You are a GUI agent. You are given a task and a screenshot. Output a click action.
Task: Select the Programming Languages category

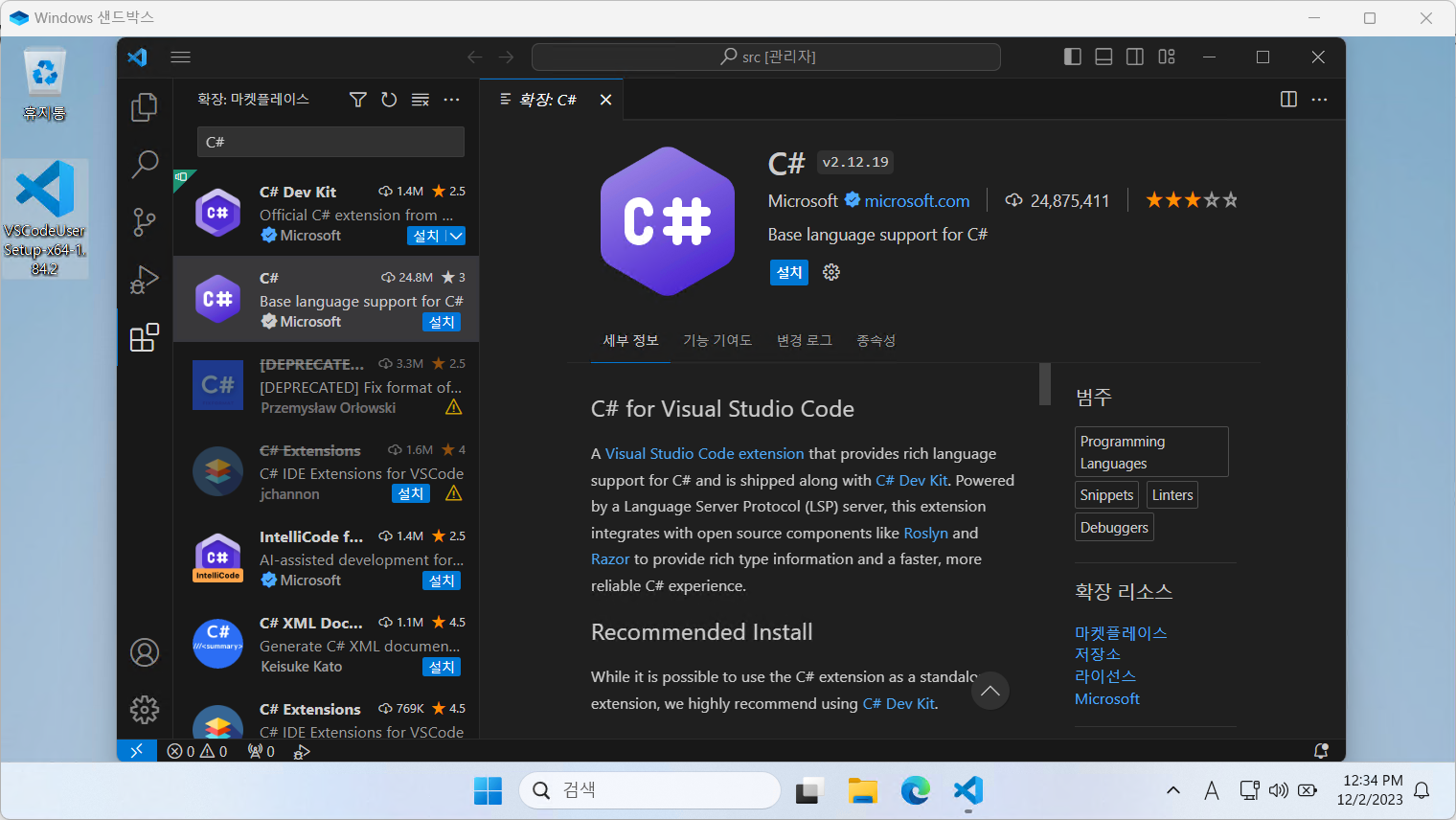pos(1151,452)
